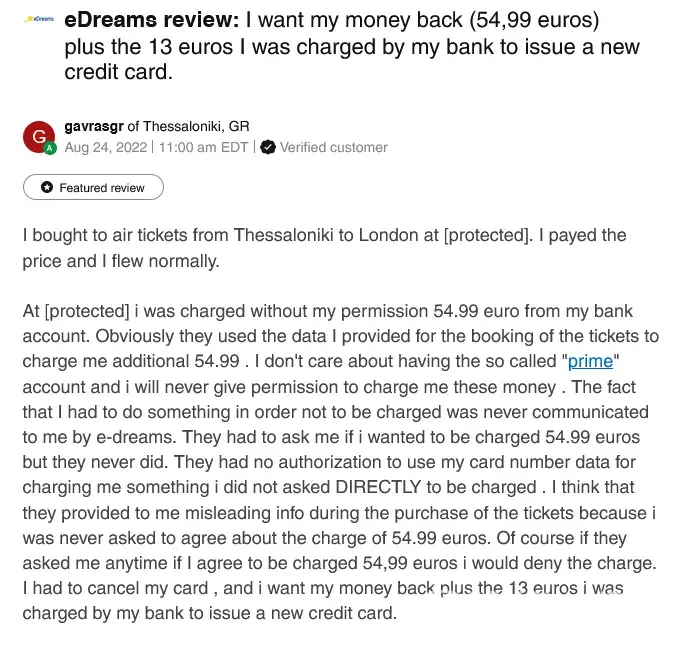This screenshot has height=654, width=686.
Task: Click the verified checkmark badge icon
Action: pos(268,147)
